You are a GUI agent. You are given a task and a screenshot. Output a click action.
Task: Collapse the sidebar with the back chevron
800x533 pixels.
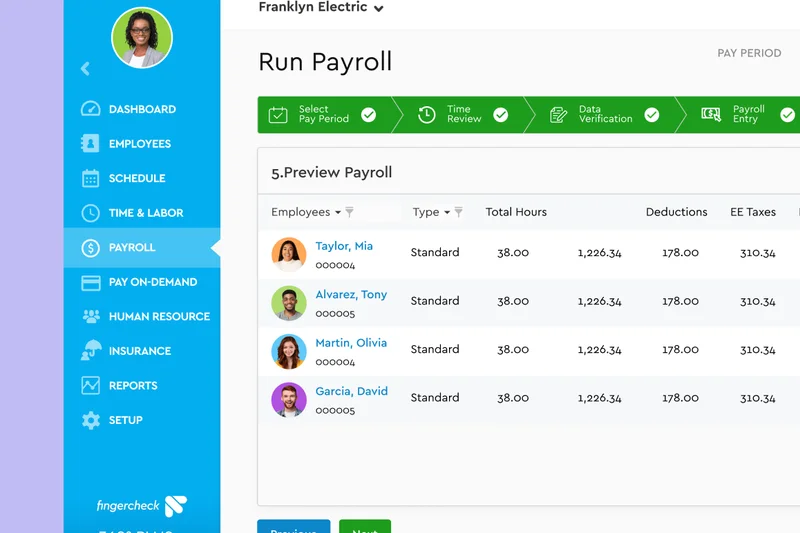85,68
